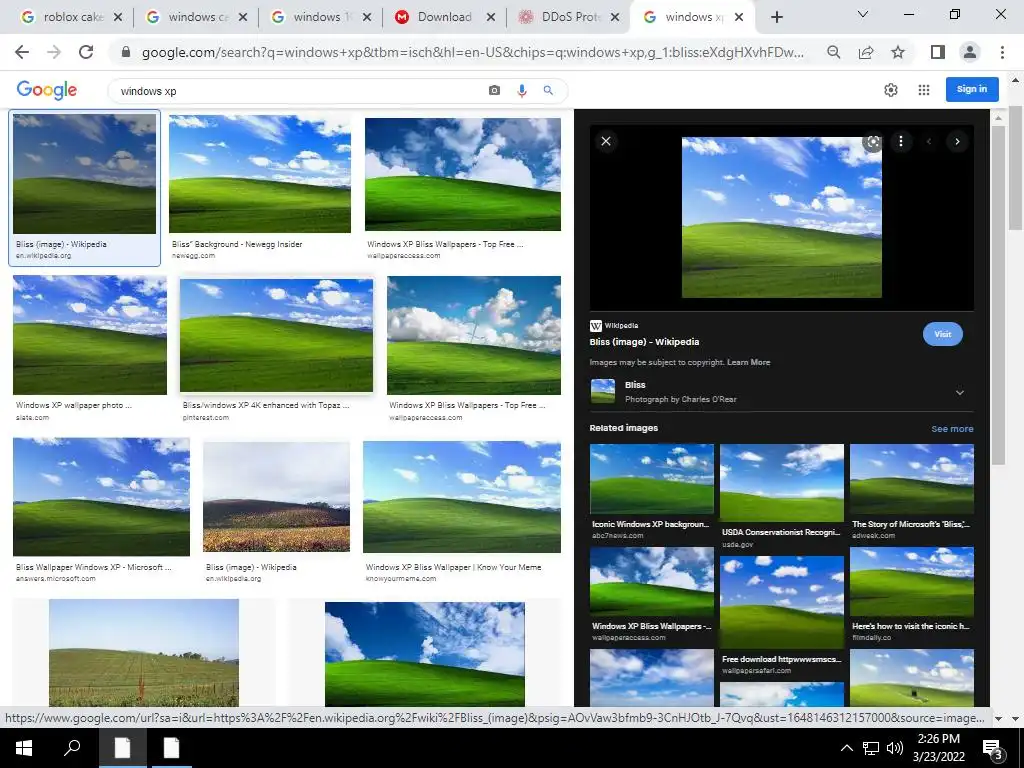Reload the current page
This screenshot has height=768, width=1024.
coord(86,52)
